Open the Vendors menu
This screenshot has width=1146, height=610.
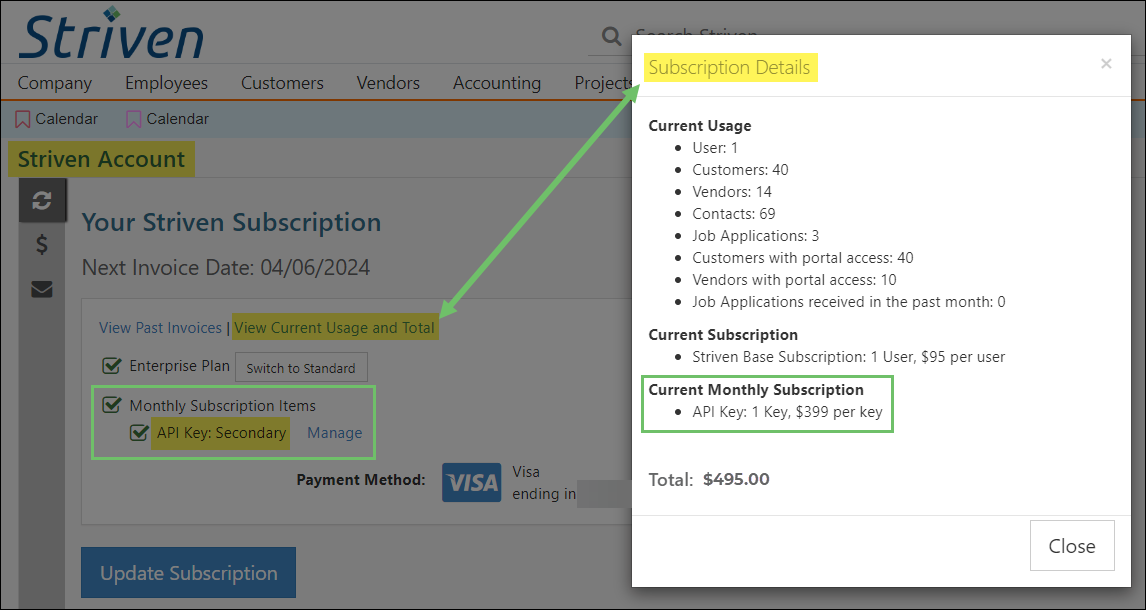coord(388,83)
